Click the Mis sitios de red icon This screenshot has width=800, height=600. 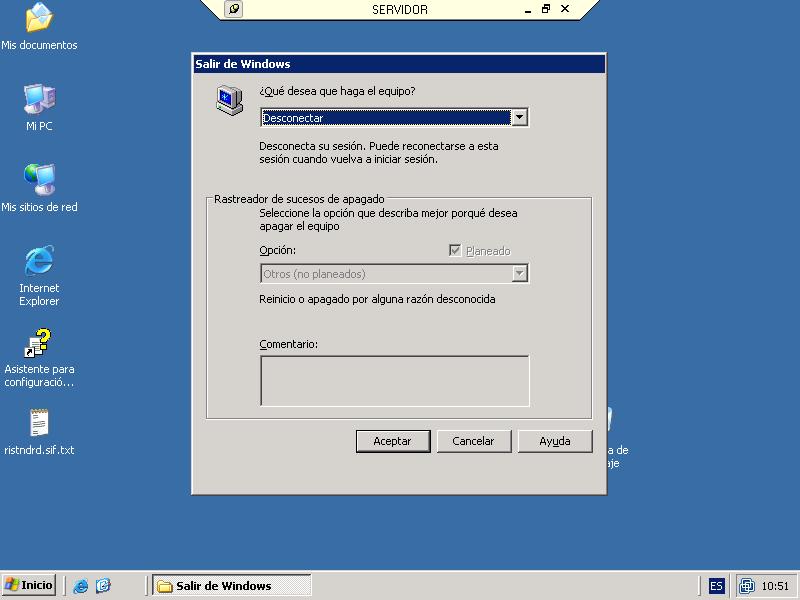point(39,180)
